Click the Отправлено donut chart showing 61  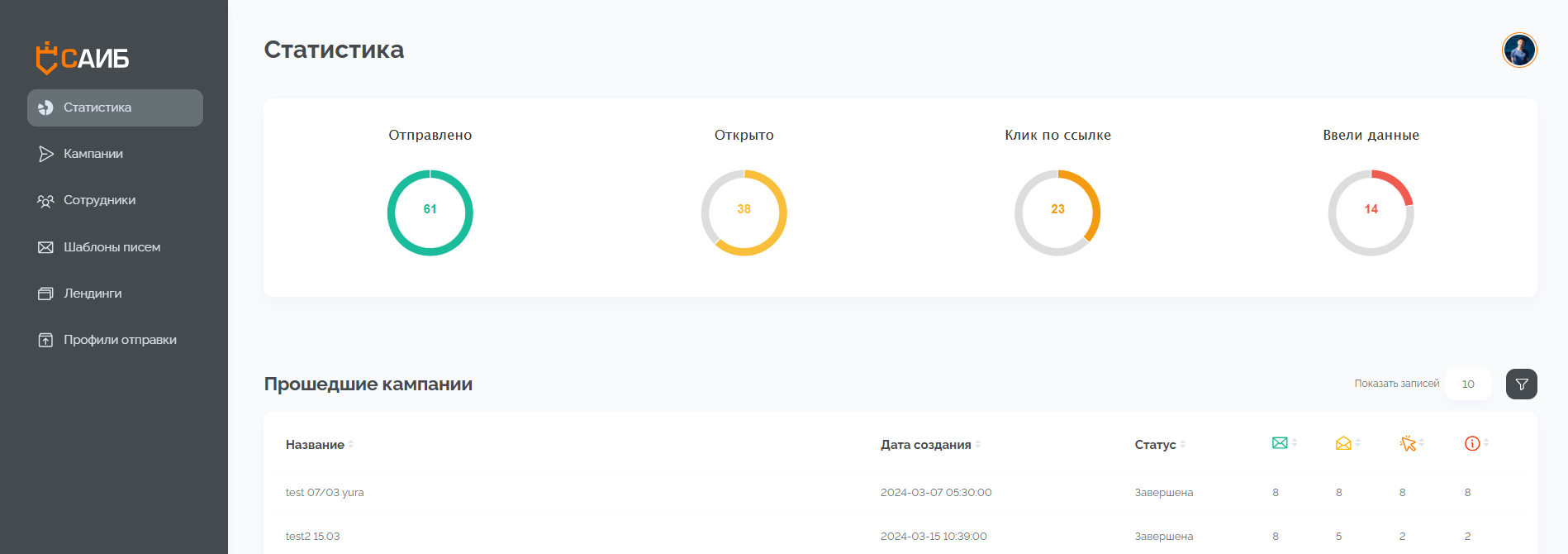tap(430, 213)
